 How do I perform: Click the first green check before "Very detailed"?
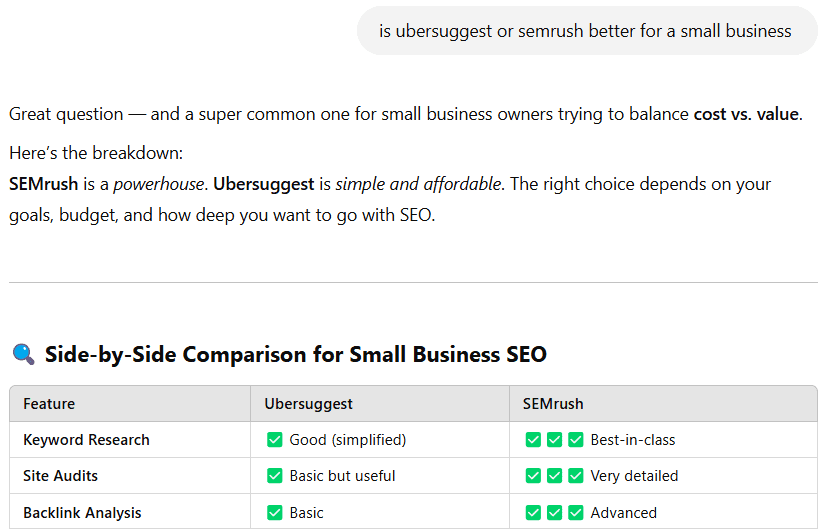pyautogui.click(x=534, y=476)
